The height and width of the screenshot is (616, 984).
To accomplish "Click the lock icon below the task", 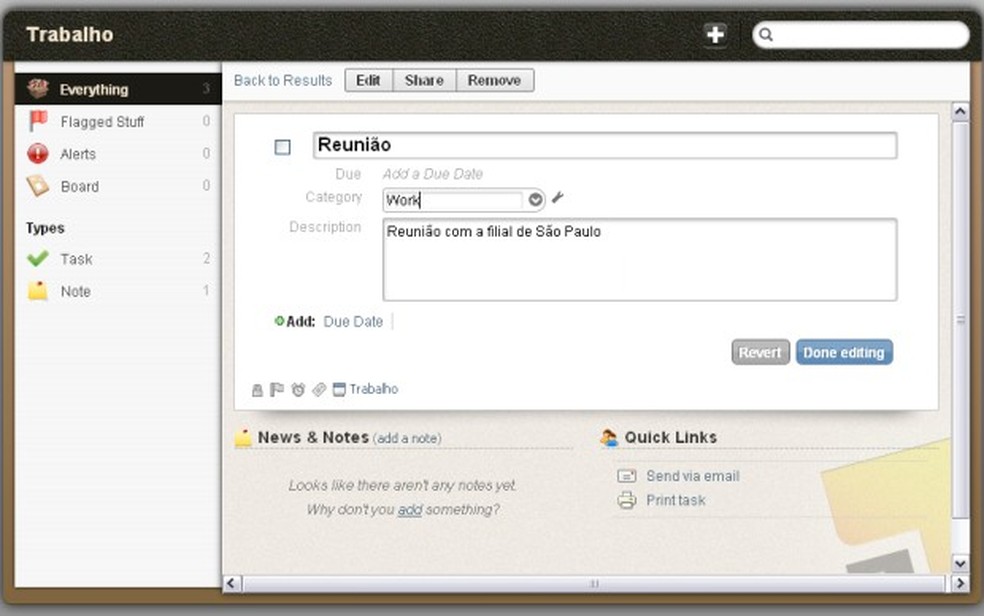I will (257, 390).
